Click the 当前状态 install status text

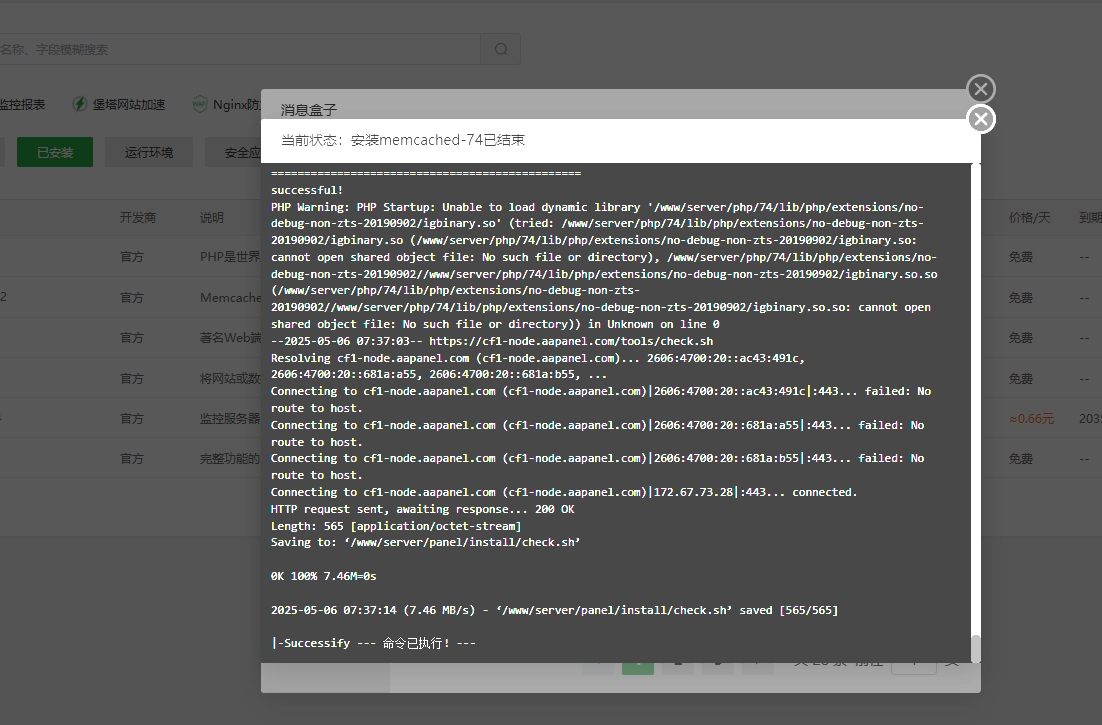coord(403,140)
